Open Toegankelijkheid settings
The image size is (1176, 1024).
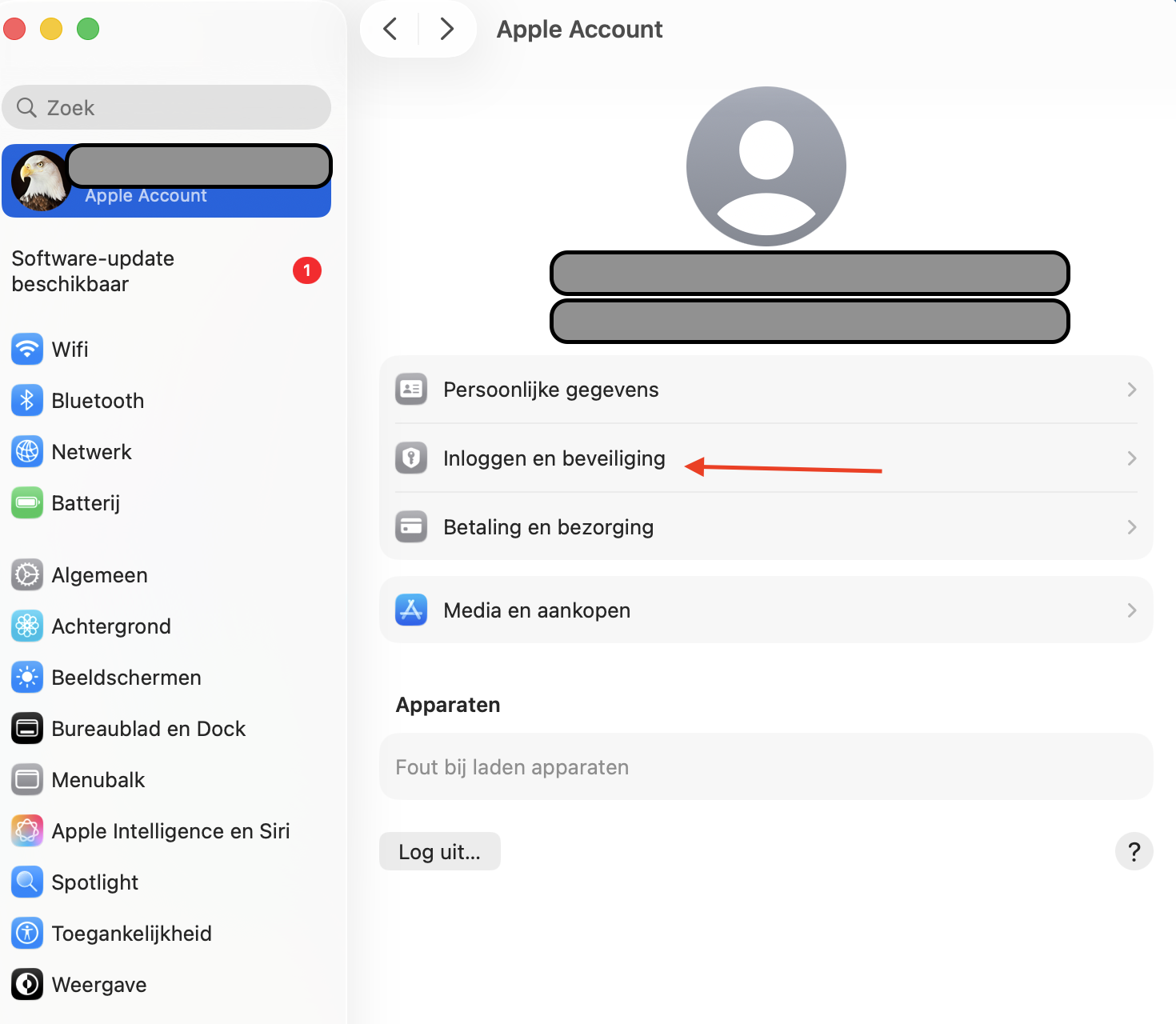click(x=131, y=933)
